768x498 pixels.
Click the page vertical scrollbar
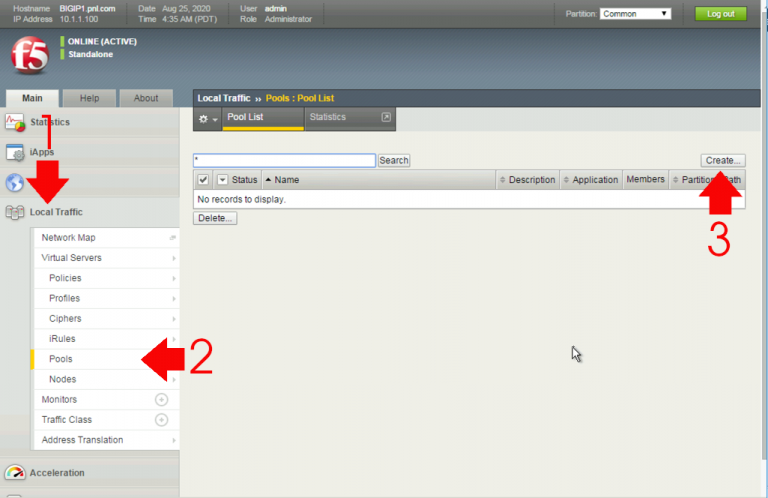pos(765,235)
